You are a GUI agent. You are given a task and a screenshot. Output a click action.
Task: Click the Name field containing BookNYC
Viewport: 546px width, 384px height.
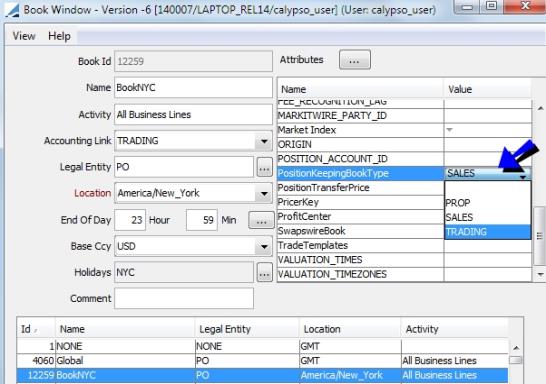193,87
